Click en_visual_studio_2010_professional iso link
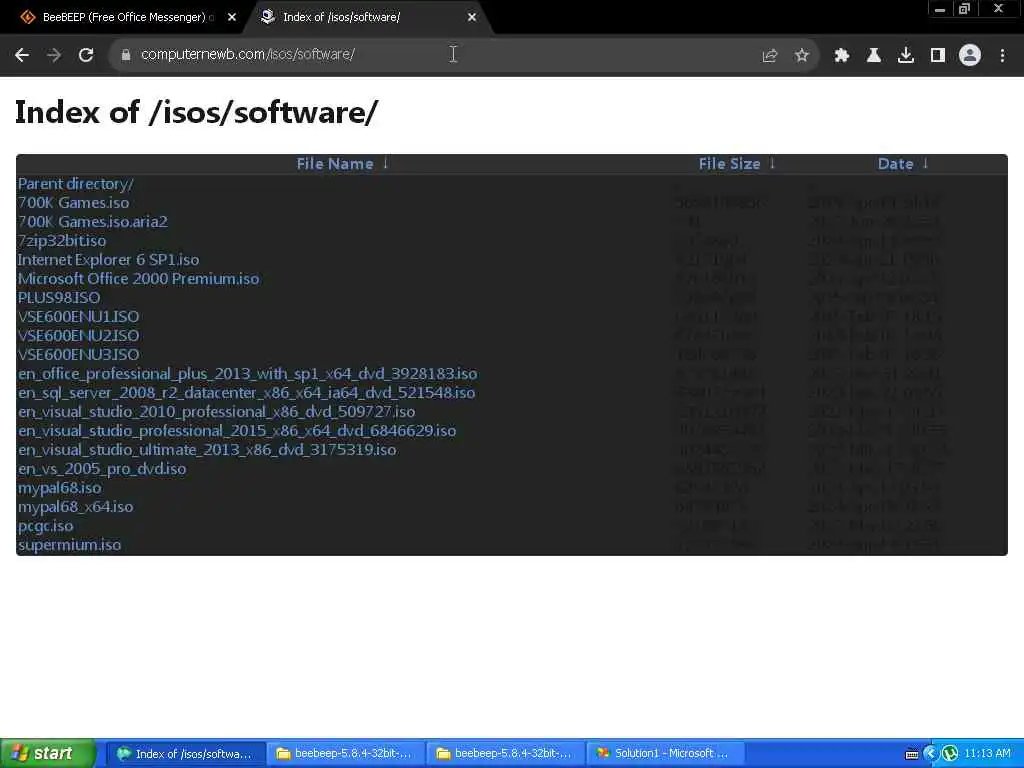Screen dimensions: 1024x768 pos(216,411)
